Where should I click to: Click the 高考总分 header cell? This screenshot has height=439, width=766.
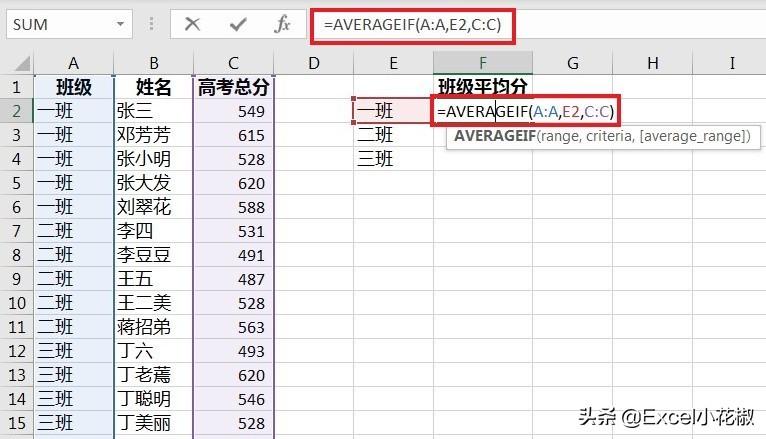[x=234, y=87]
